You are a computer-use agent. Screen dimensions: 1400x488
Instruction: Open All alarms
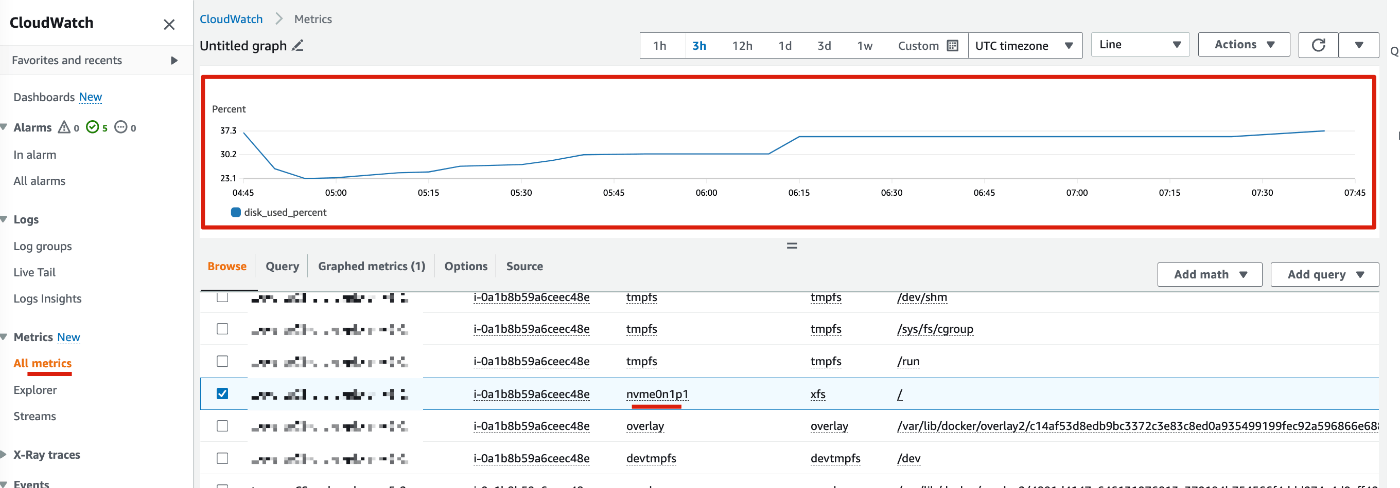[x=40, y=181]
